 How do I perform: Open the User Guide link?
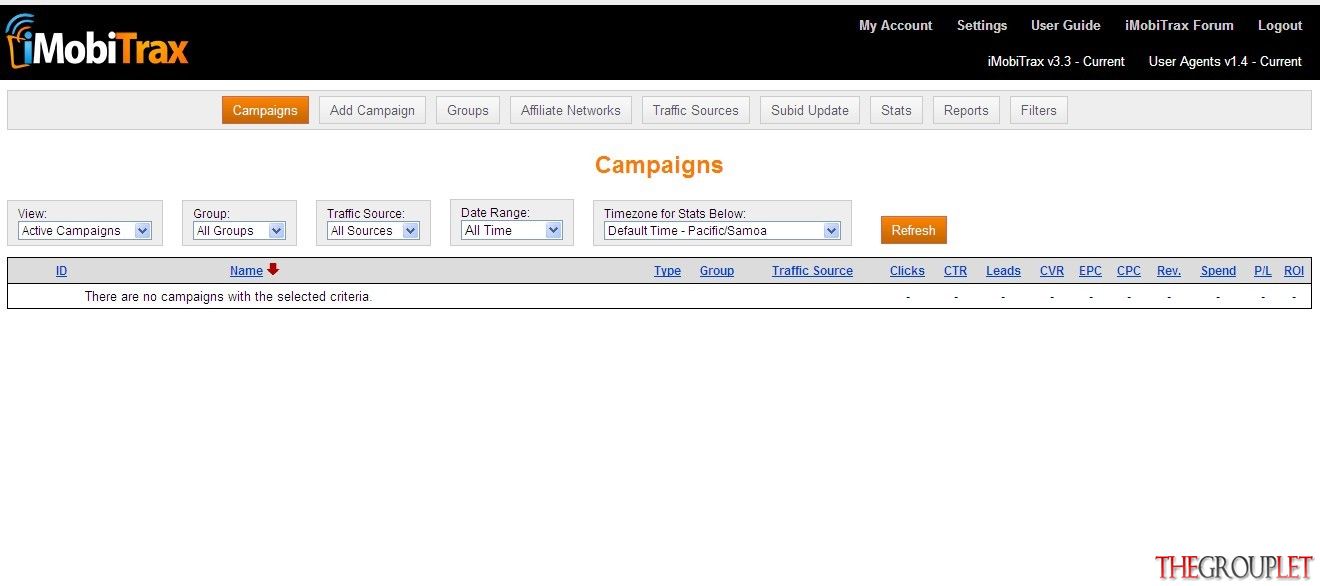coord(1065,26)
